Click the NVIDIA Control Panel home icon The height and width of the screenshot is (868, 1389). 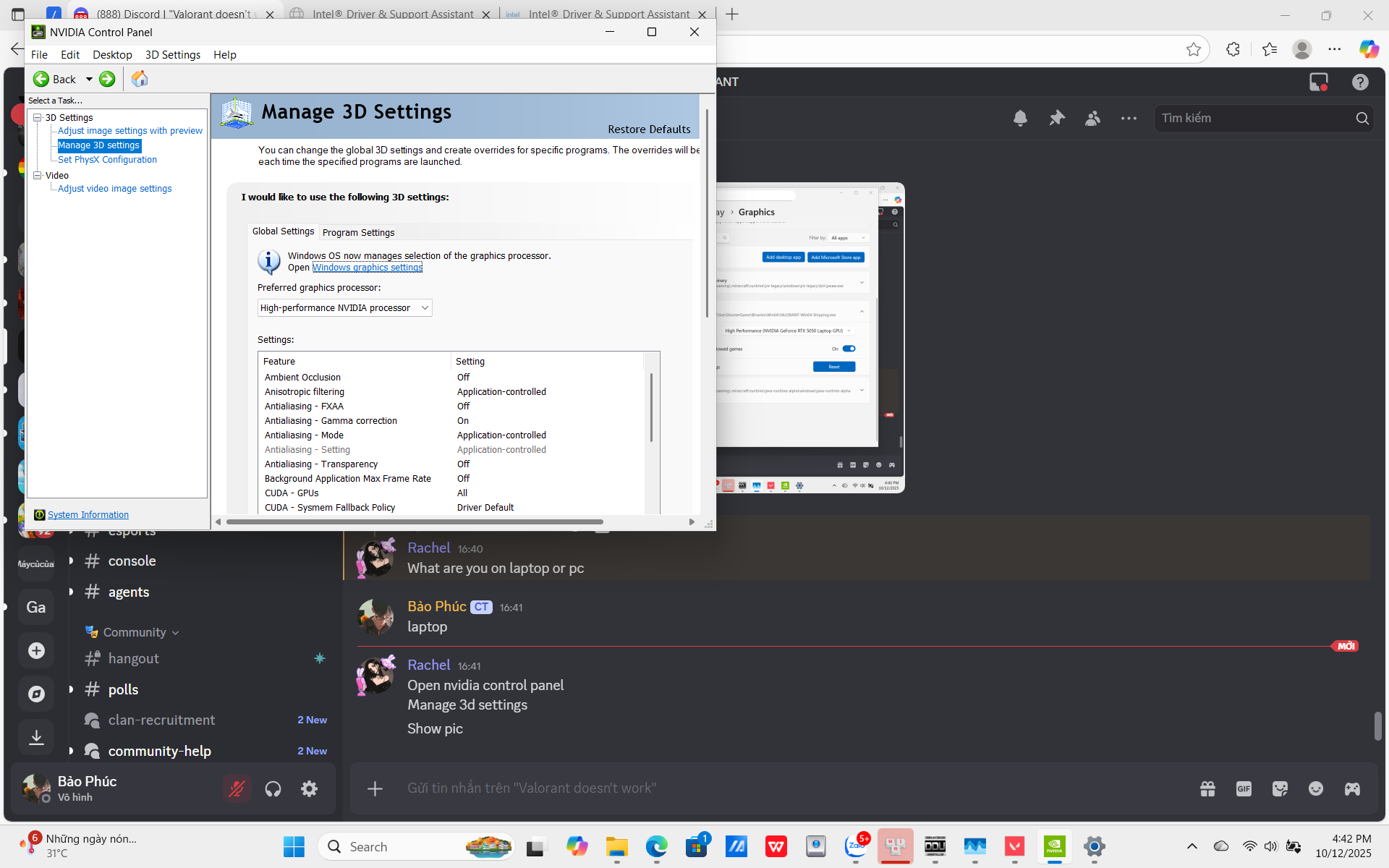pos(140,79)
